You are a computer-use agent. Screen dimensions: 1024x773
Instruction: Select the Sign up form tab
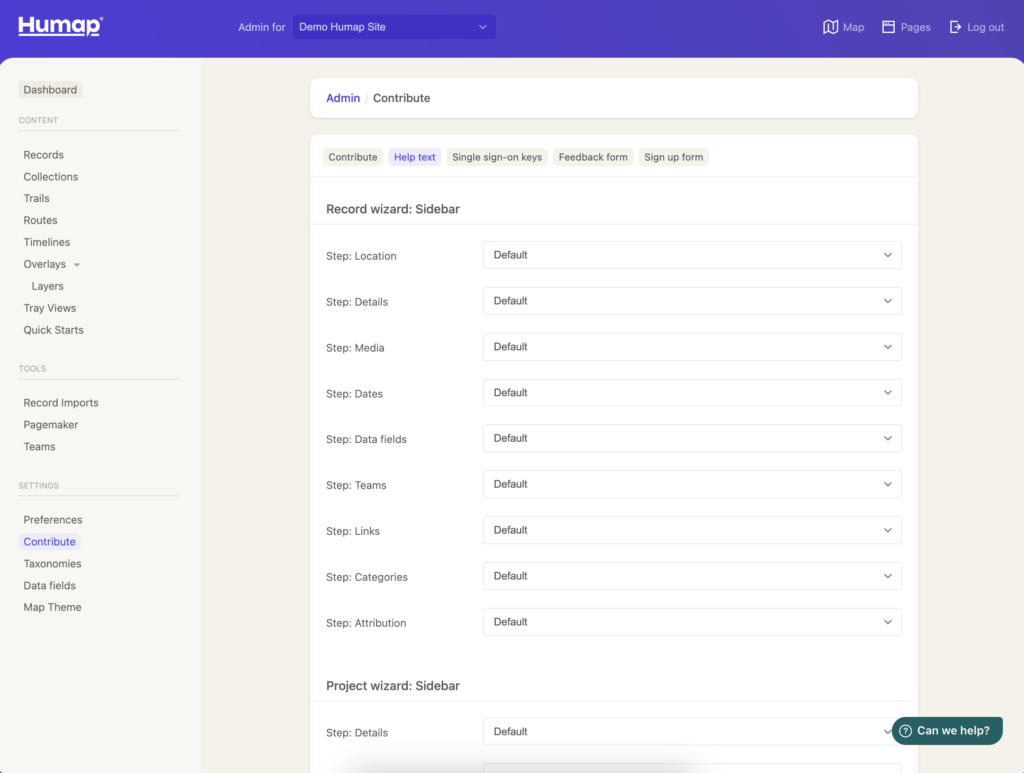[x=673, y=157]
